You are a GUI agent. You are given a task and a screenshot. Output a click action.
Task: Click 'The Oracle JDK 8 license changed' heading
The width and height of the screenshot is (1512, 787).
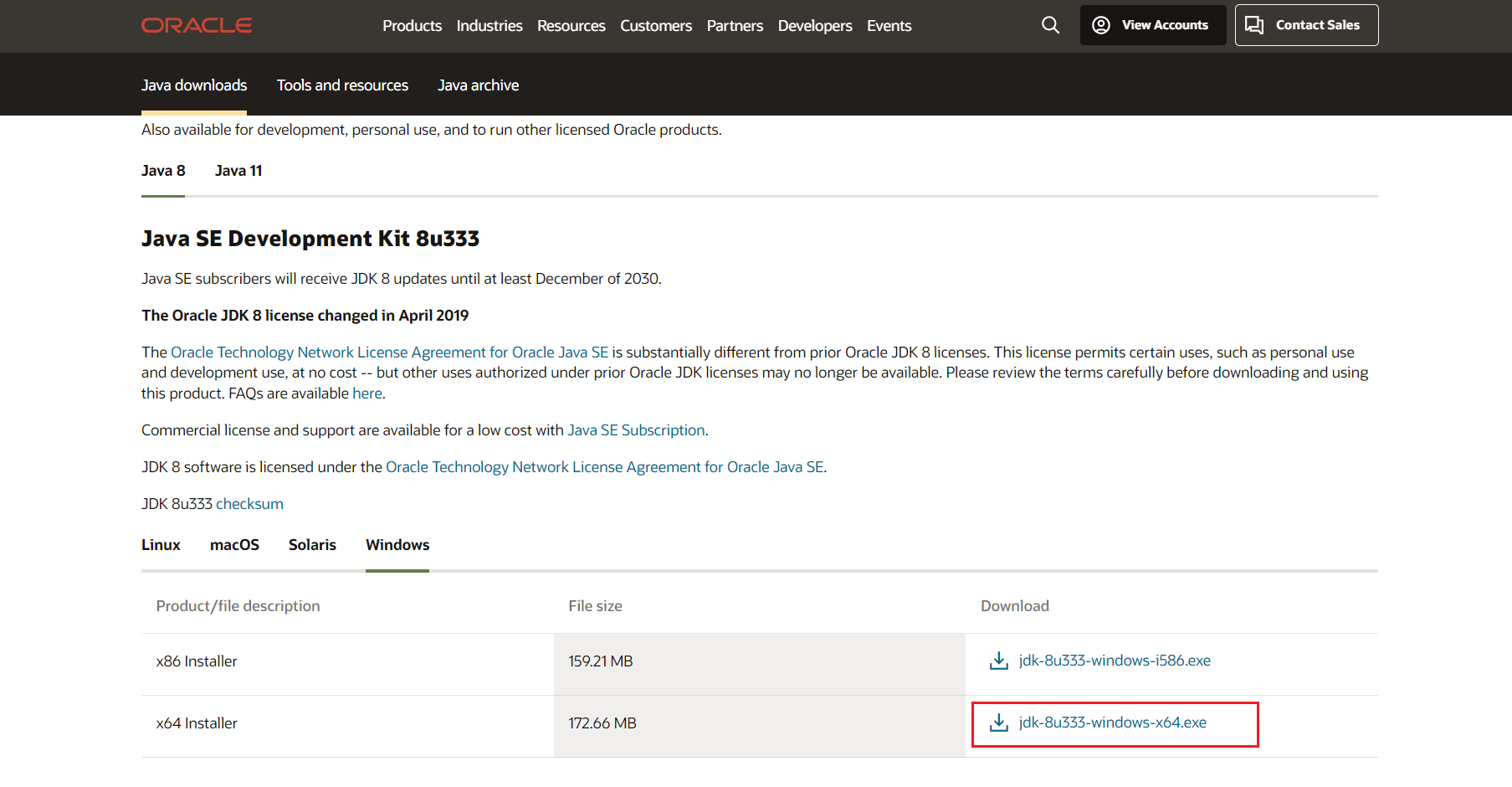305,316
